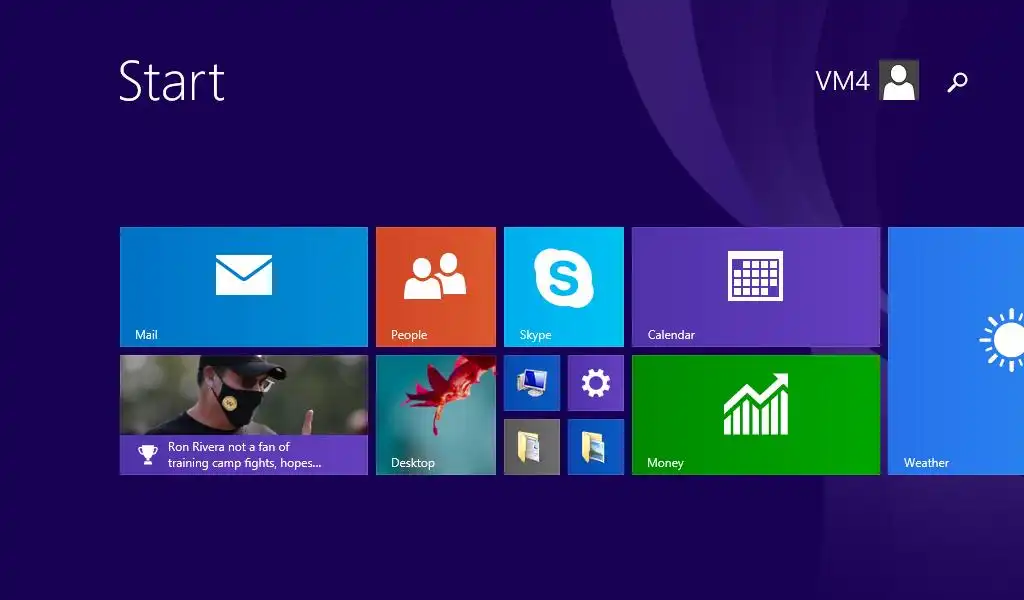Image resolution: width=1024 pixels, height=600 pixels.
Task: Open the Pictures folder tile
Action: pyautogui.click(x=596, y=447)
